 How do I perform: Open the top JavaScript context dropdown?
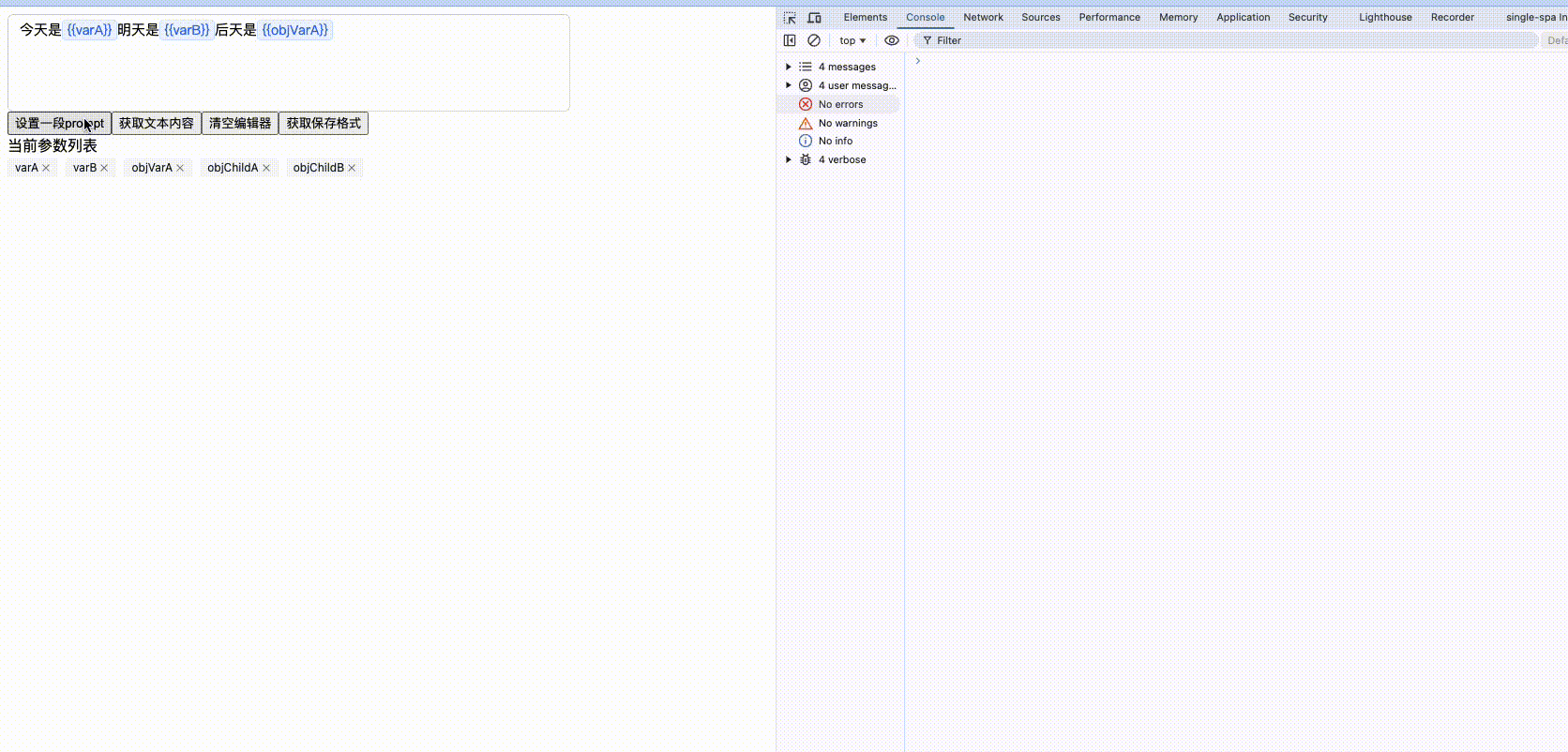pyautogui.click(x=852, y=40)
